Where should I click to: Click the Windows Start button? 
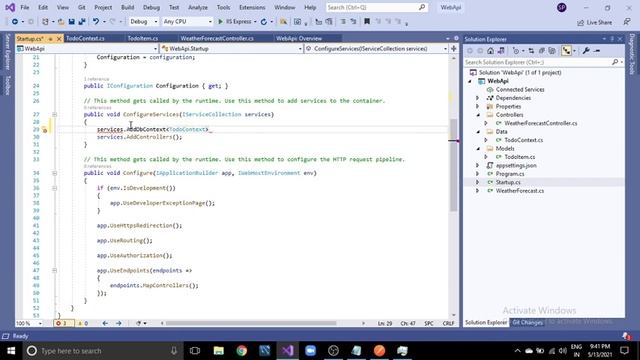(x=11, y=351)
